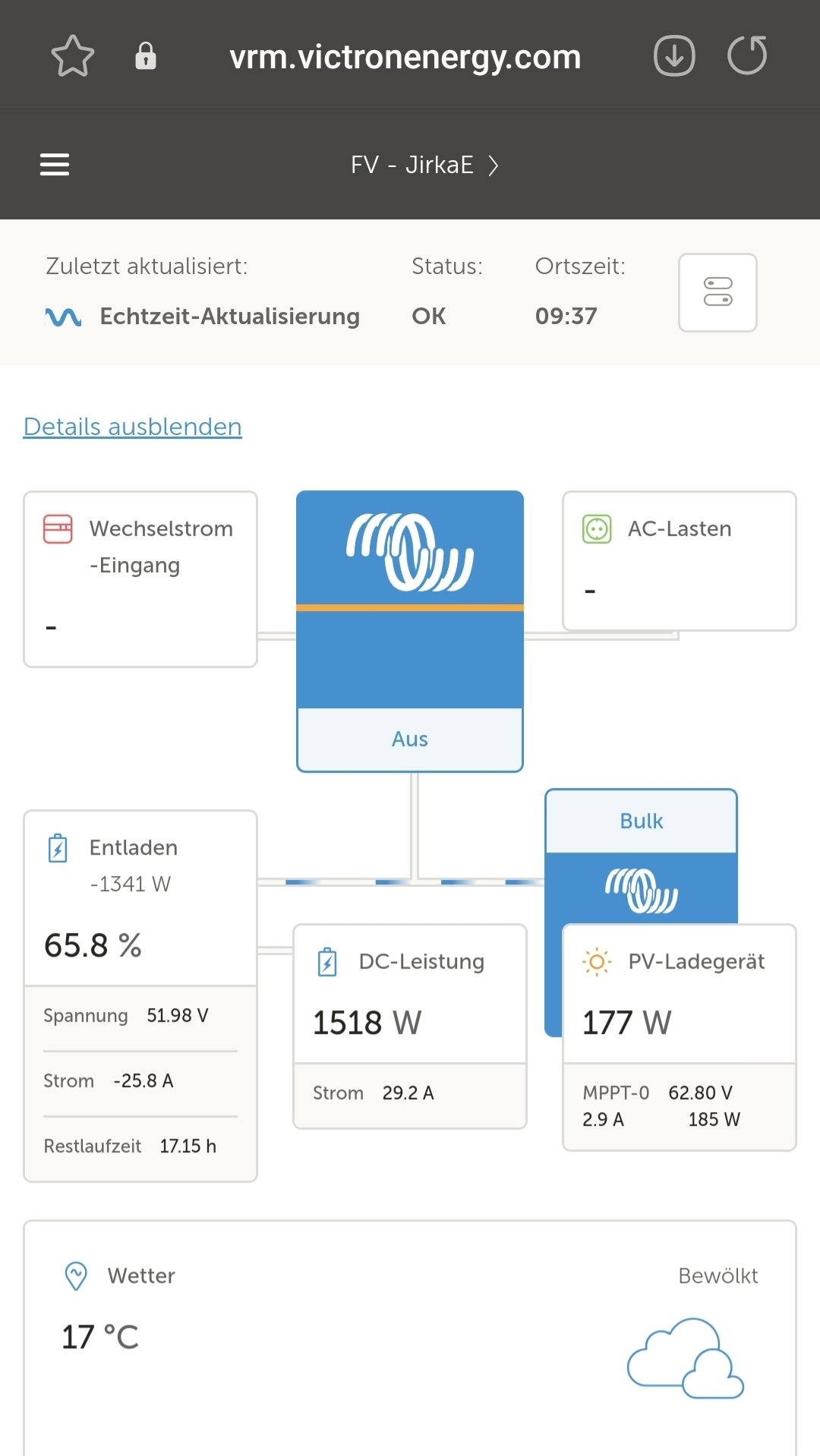Click the DC-Leistung battery icon
The image size is (820, 1456).
click(x=327, y=962)
